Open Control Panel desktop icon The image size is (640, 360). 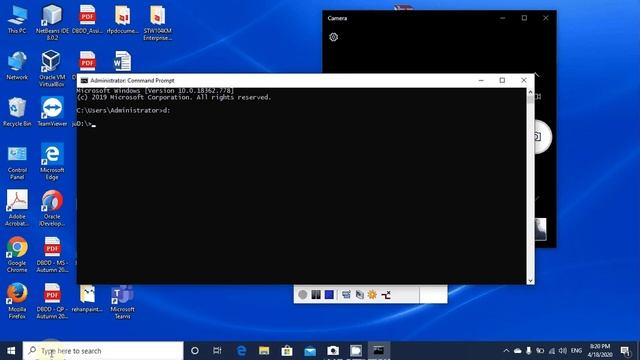coord(17,162)
